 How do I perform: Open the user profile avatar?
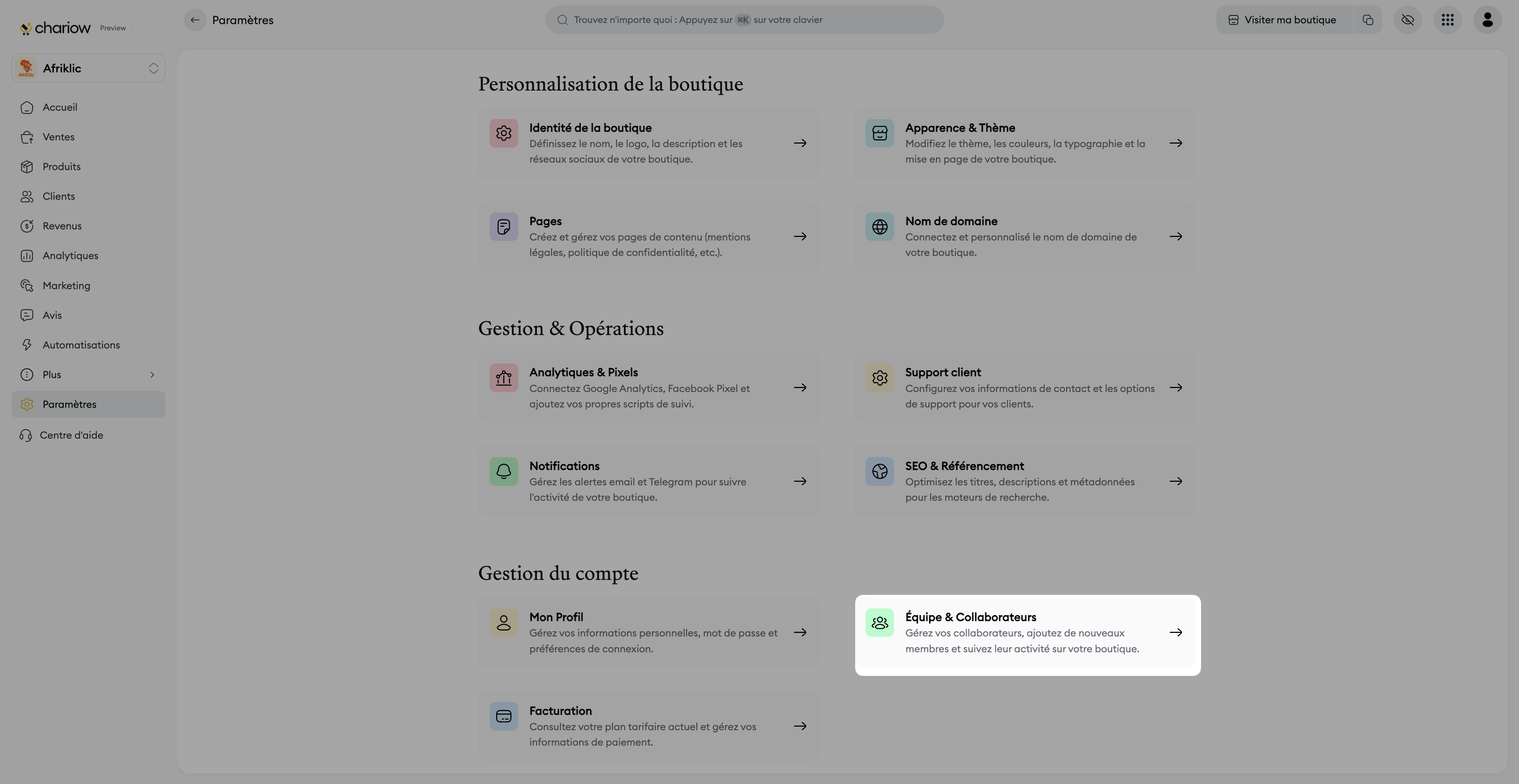[1487, 20]
